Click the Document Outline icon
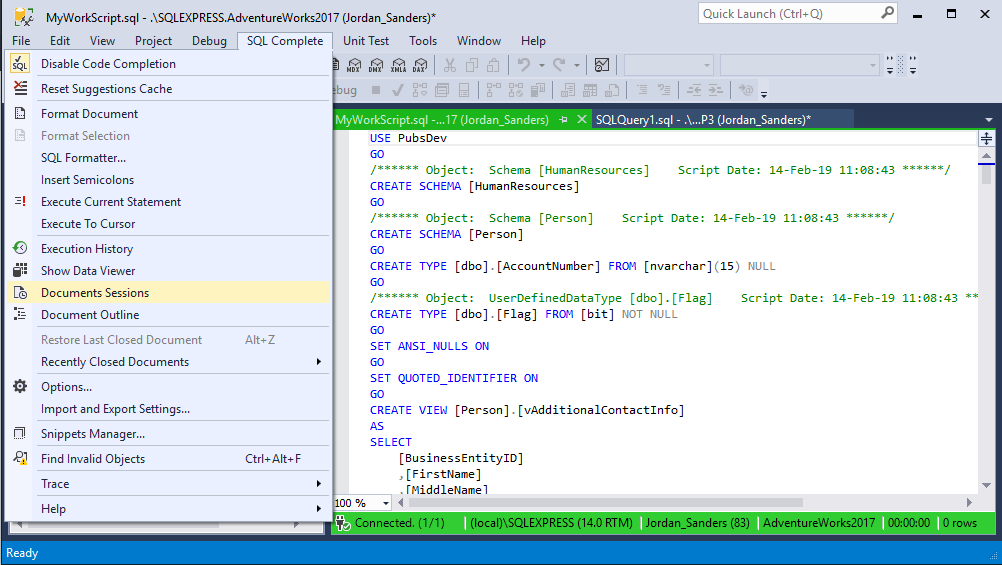This screenshot has width=1002, height=565. [20, 314]
